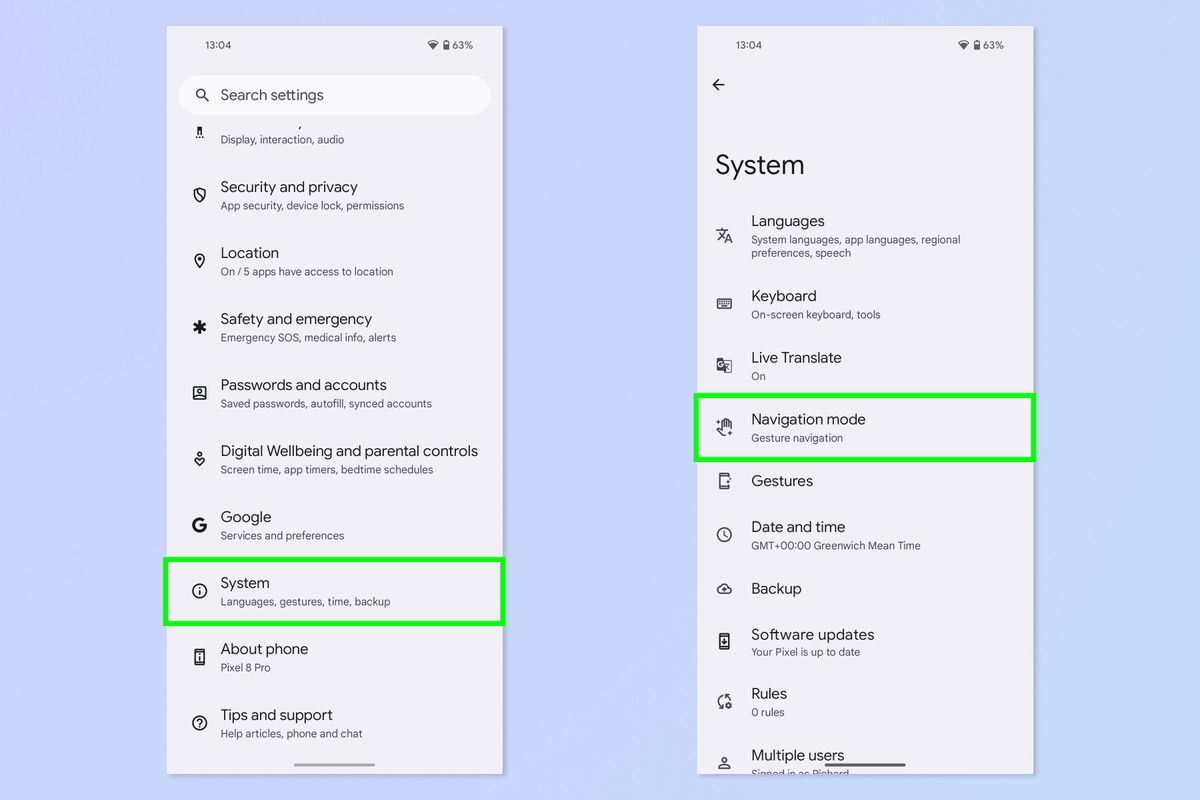
Task: Tap the Backup cloud icon
Action: [723, 589]
